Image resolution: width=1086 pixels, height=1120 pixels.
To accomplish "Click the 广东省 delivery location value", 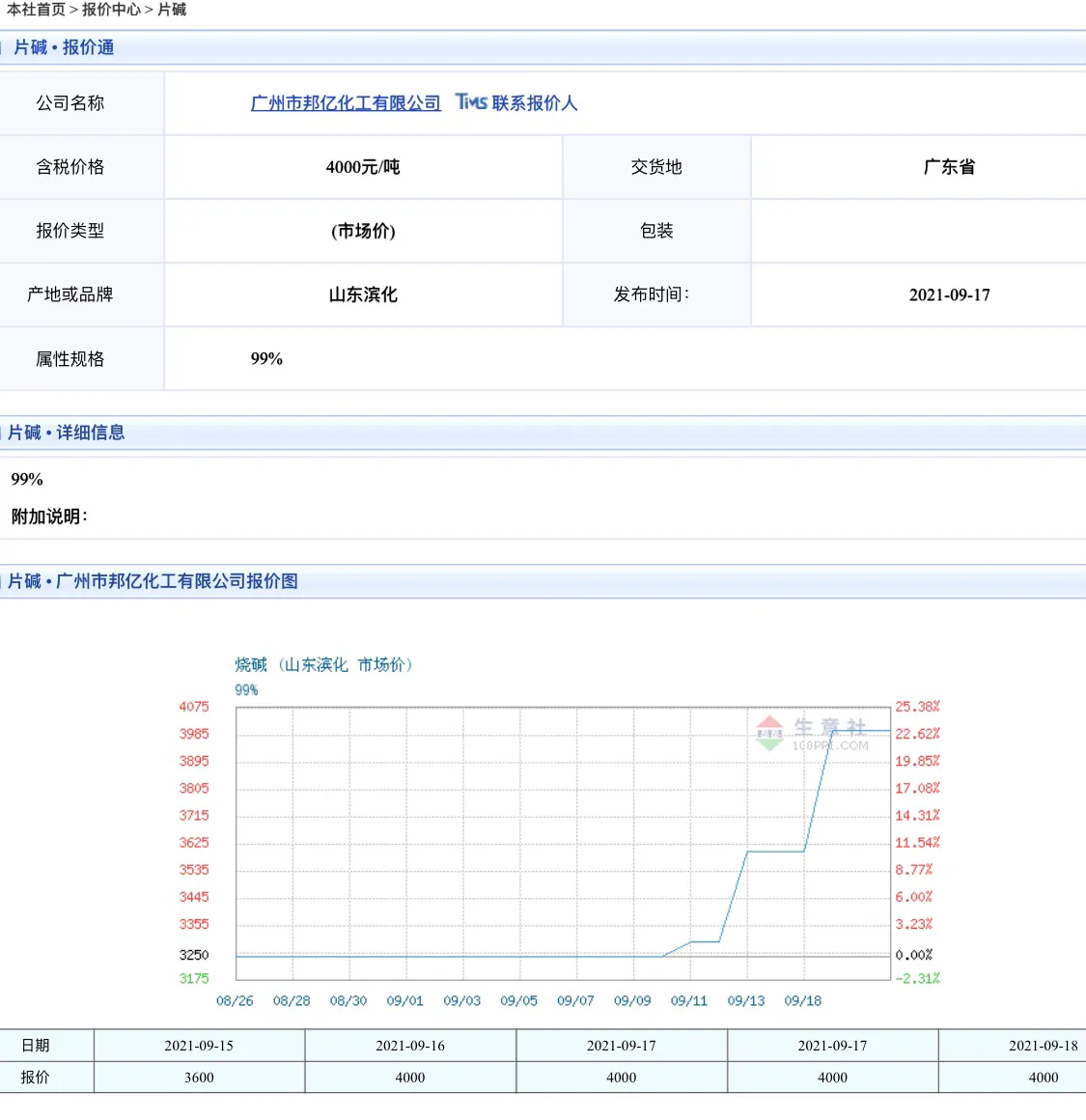I will click(949, 167).
